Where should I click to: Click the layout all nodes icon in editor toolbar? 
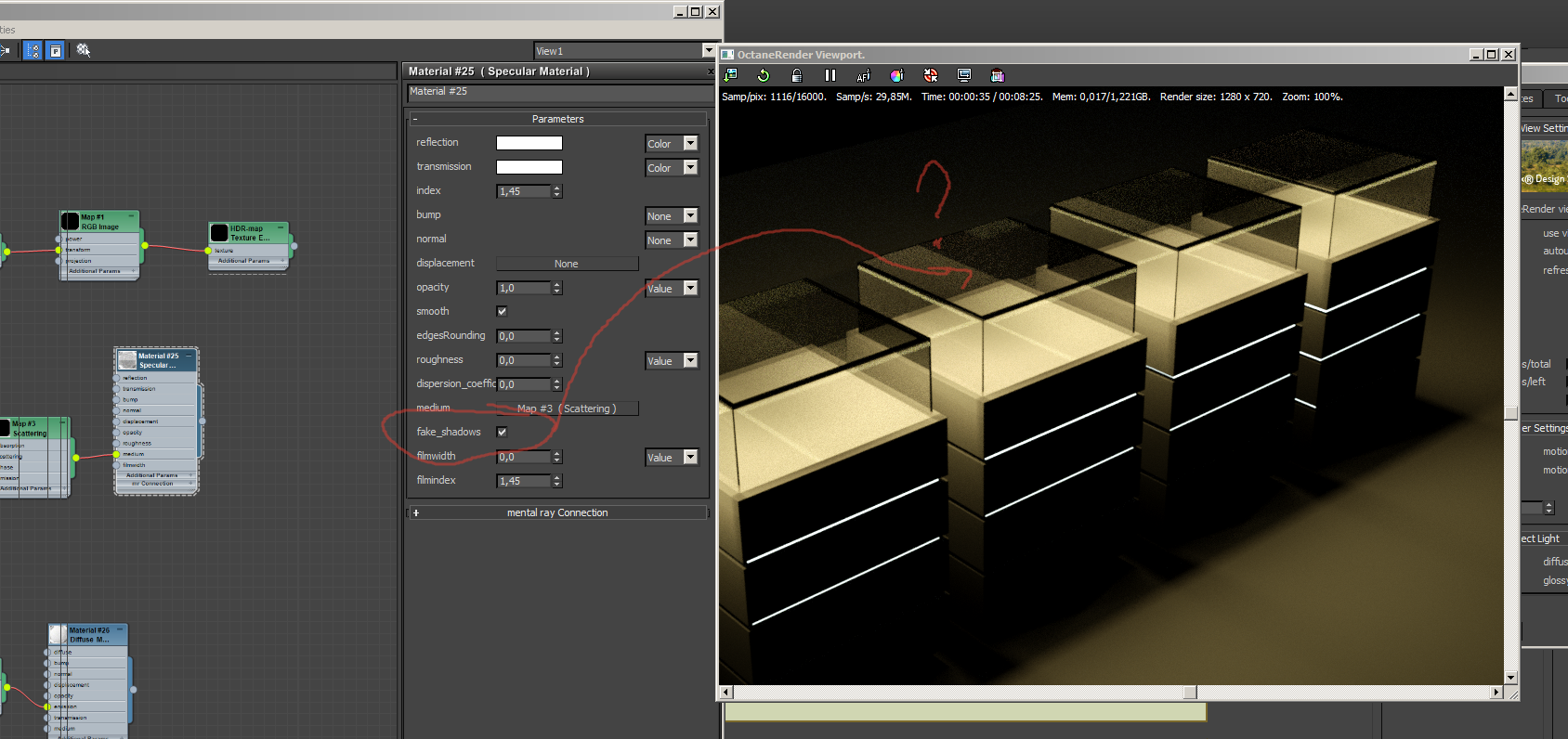coord(4,50)
